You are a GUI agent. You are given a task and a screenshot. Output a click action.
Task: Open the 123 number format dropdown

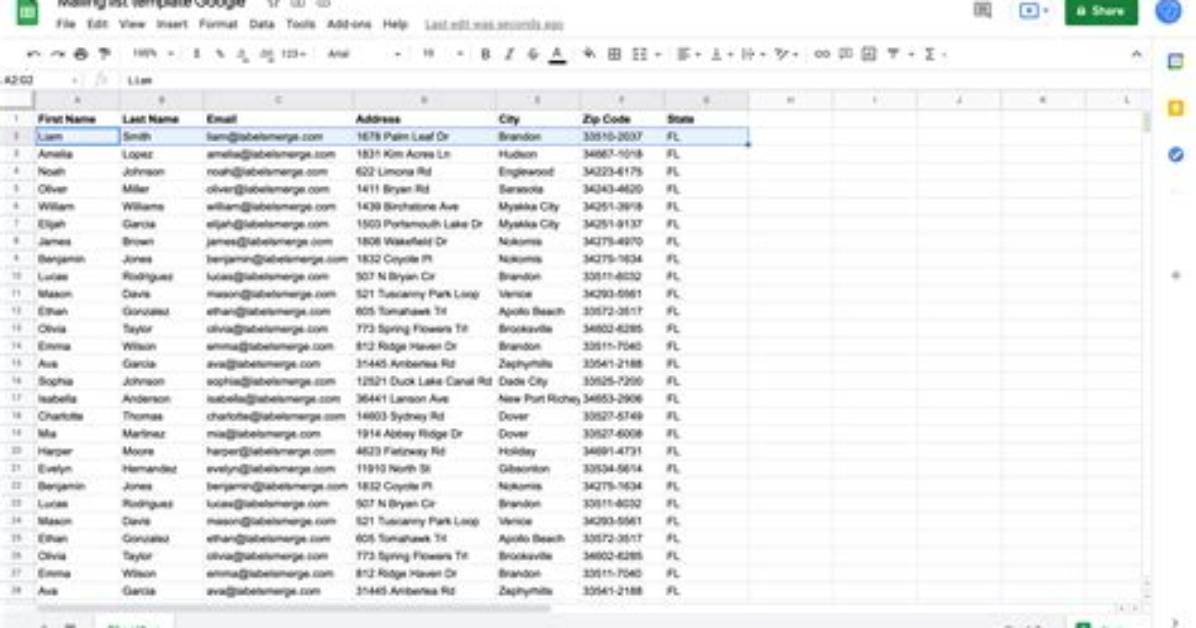pyautogui.click(x=294, y=54)
